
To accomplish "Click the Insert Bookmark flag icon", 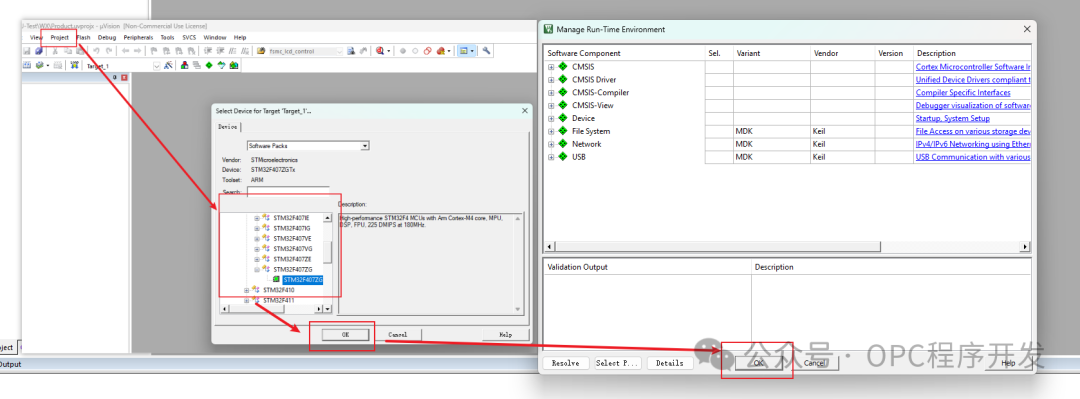I will coord(154,51).
